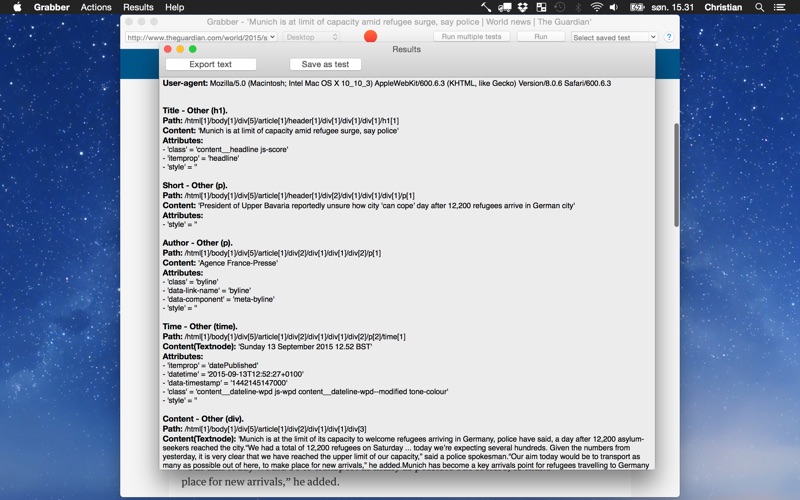Click the Run button

pos(541,37)
